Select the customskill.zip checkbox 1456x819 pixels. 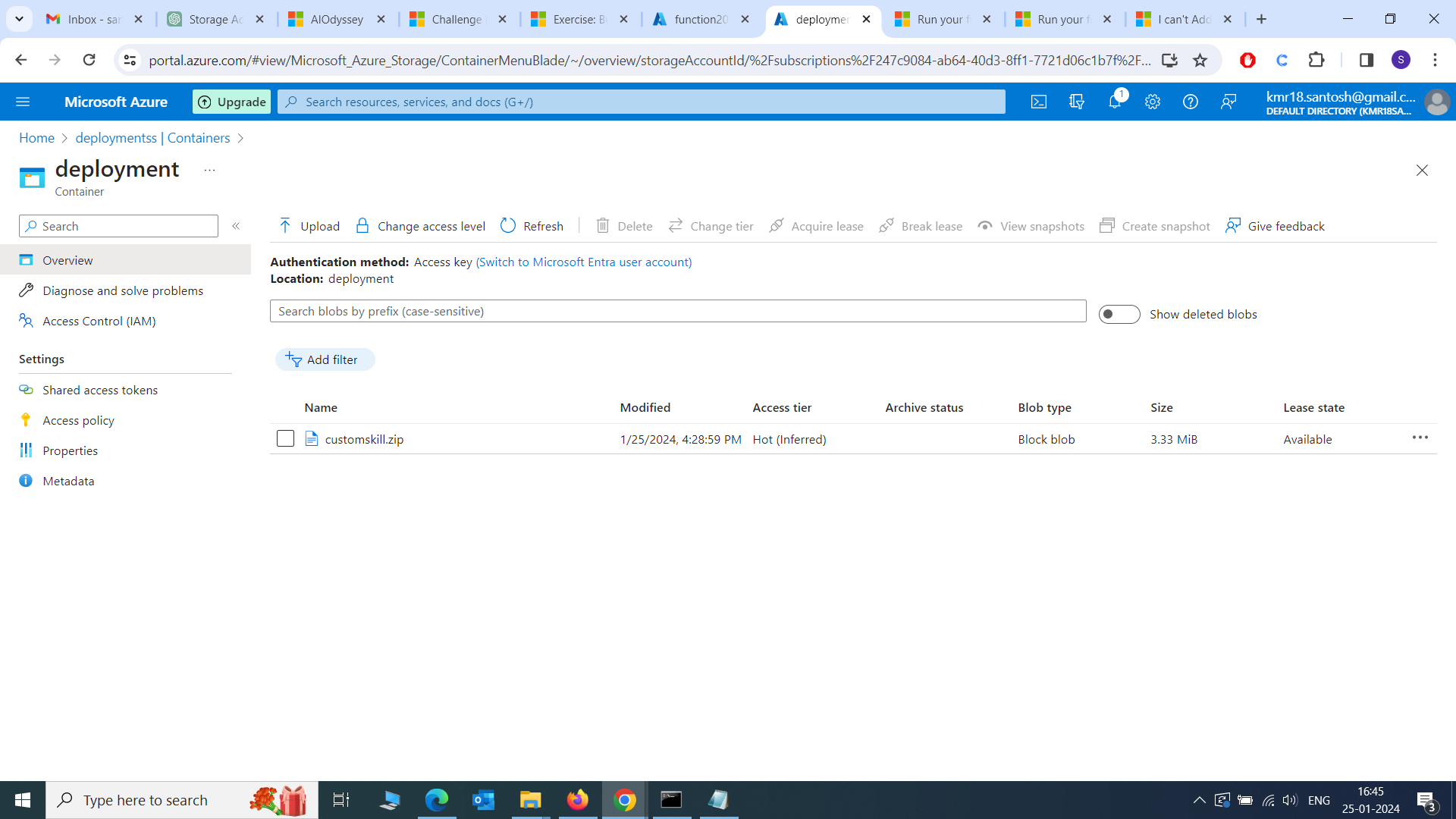click(x=285, y=439)
